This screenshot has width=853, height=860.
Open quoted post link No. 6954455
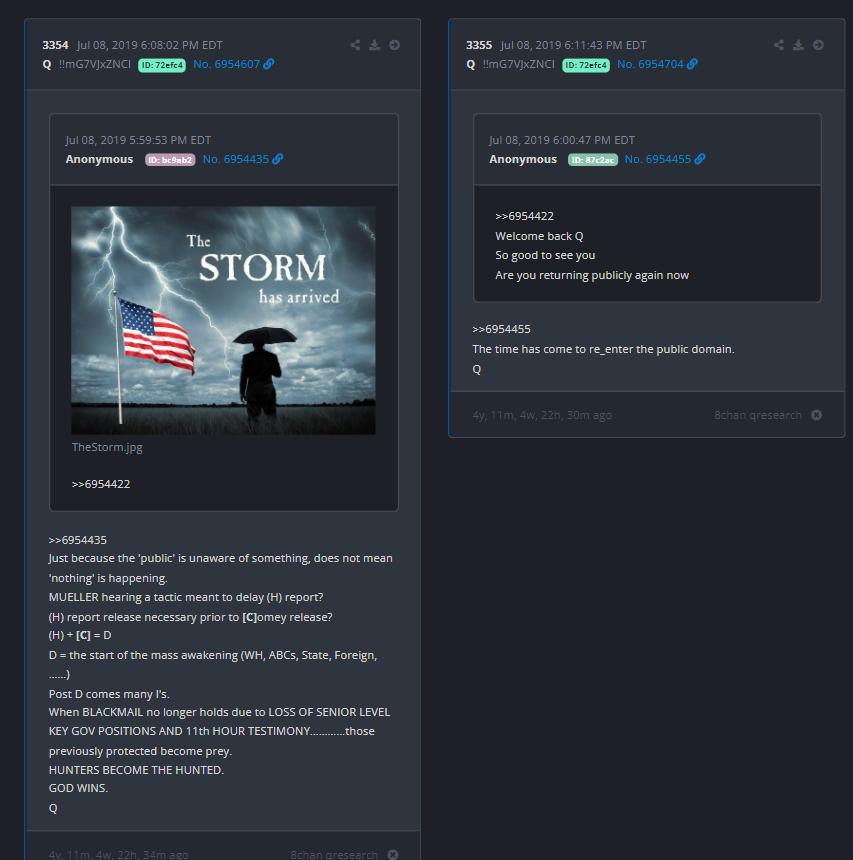(x=658, y=159)
